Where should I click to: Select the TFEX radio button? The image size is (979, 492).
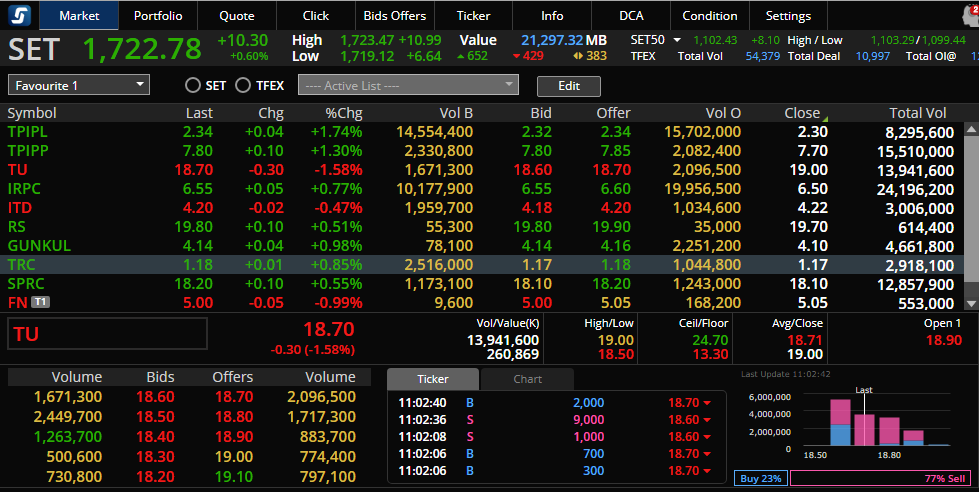pyautogui.click(x=243, y=85)
